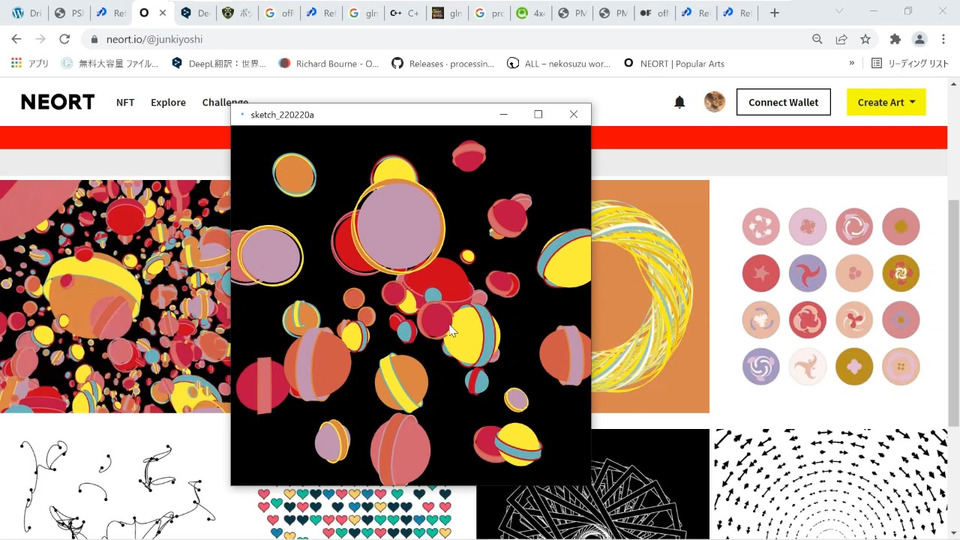960x540 pixels.
Task: Open the ALL – nekosuzu bookmark
Action: 558,63
